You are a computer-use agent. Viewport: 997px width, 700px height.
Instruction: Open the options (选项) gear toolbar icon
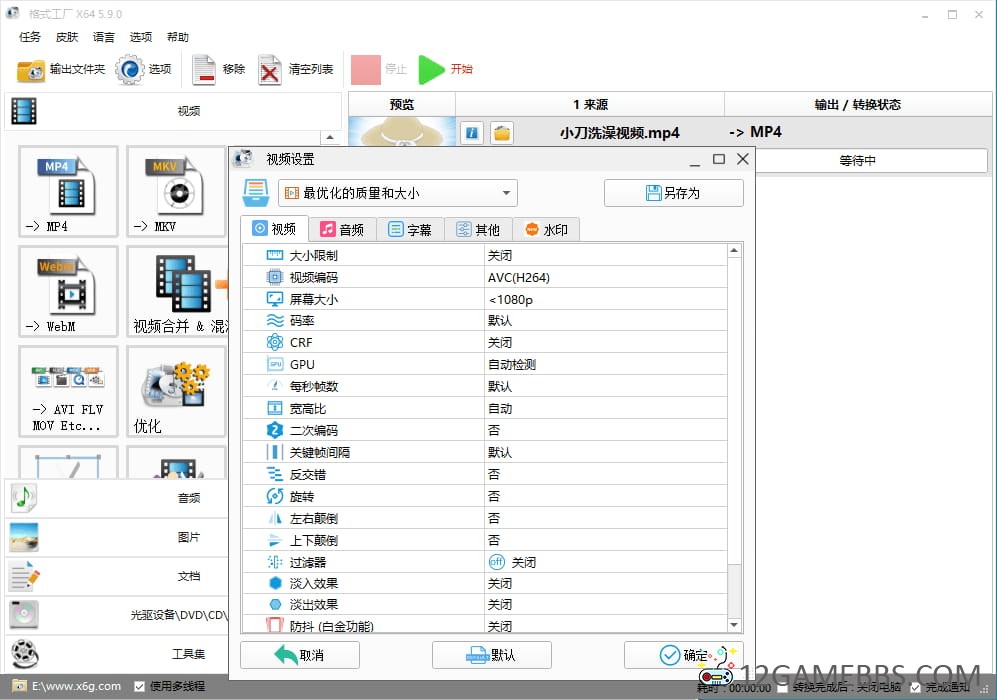pos(130,70)
